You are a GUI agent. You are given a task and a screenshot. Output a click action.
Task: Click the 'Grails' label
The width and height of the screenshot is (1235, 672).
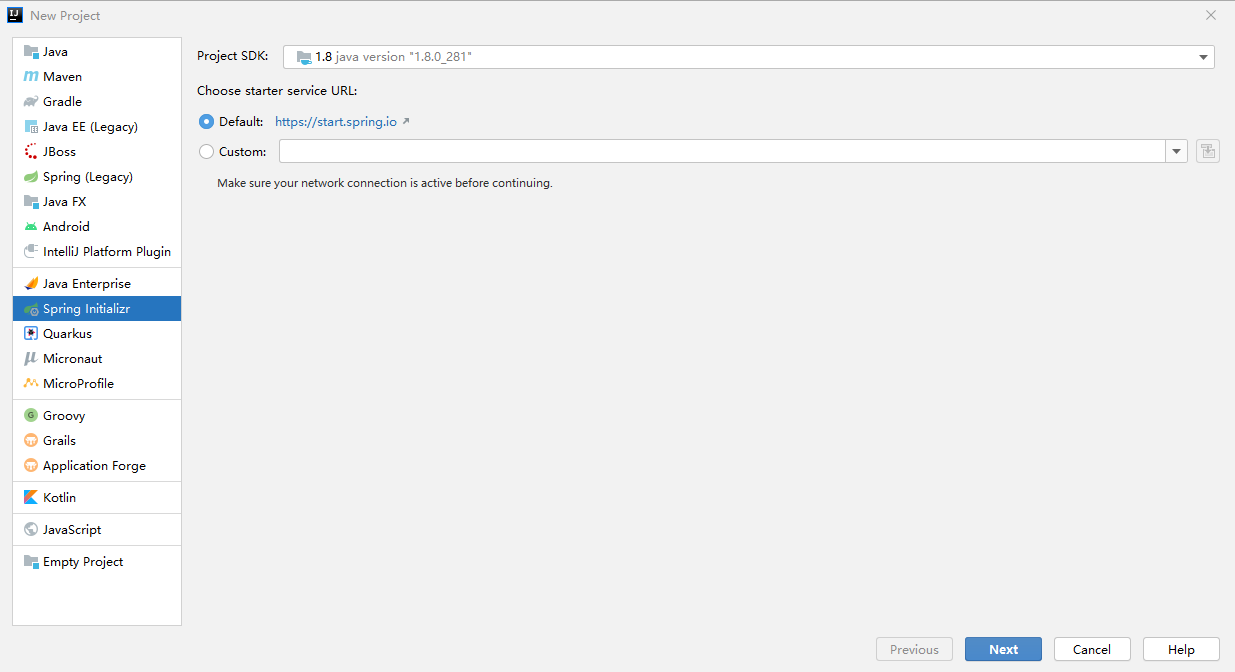[59, 441]
